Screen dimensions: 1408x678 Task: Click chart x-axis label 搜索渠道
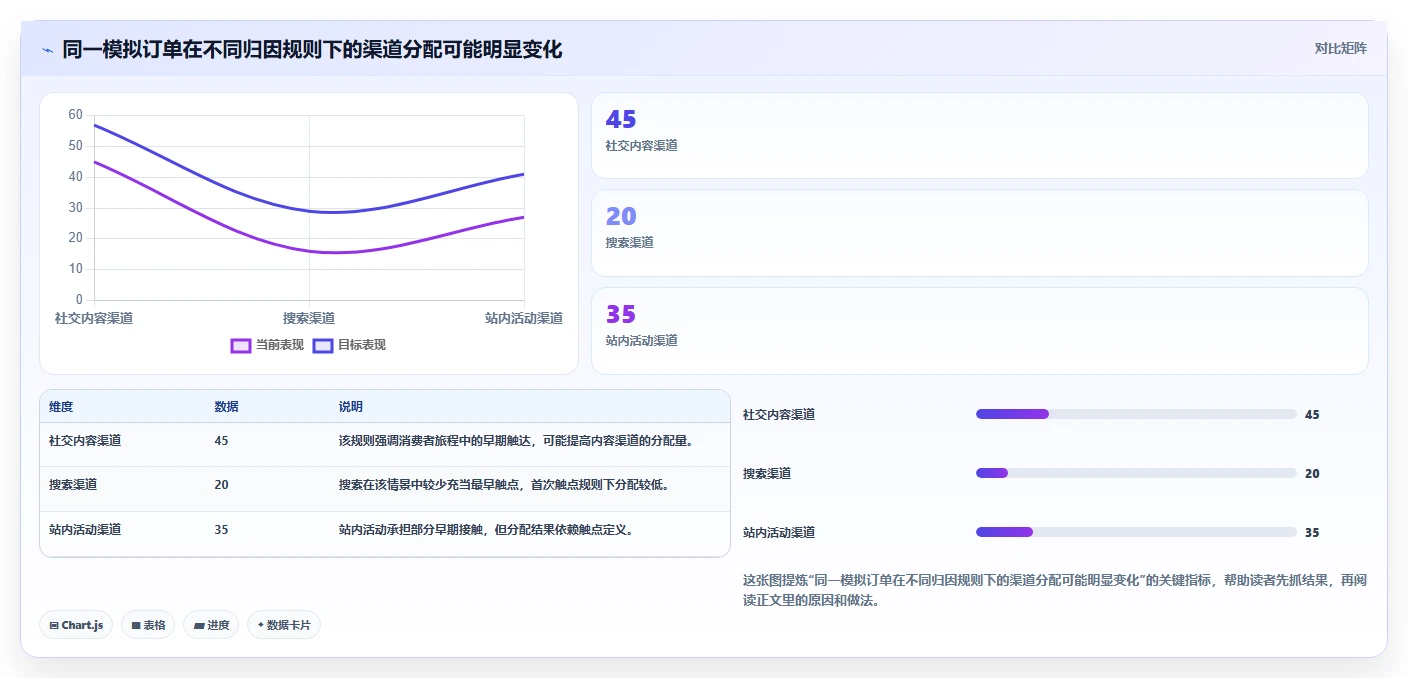tap(309, 318)
